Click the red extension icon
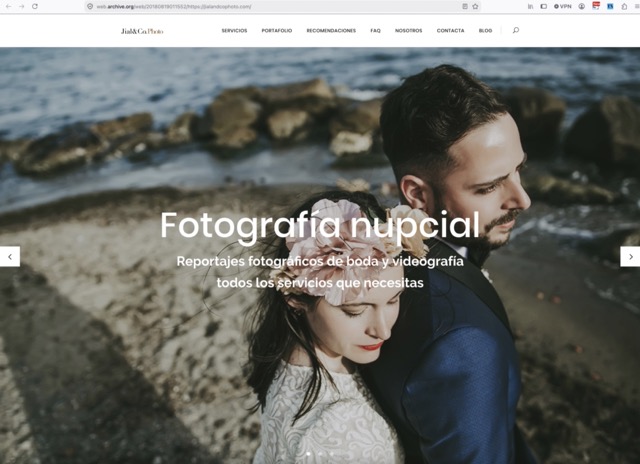The height and width of the screenshot is (464, 640). pos(596,6)
